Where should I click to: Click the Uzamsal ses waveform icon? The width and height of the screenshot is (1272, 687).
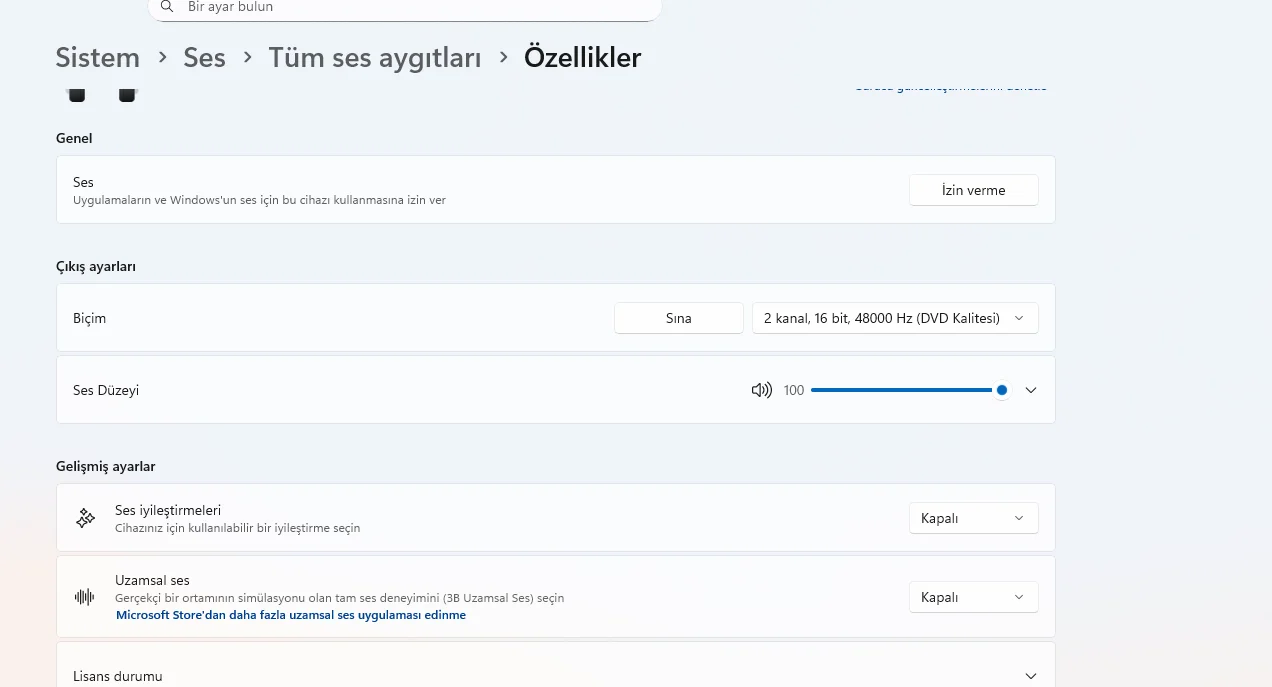pos(85,597)
